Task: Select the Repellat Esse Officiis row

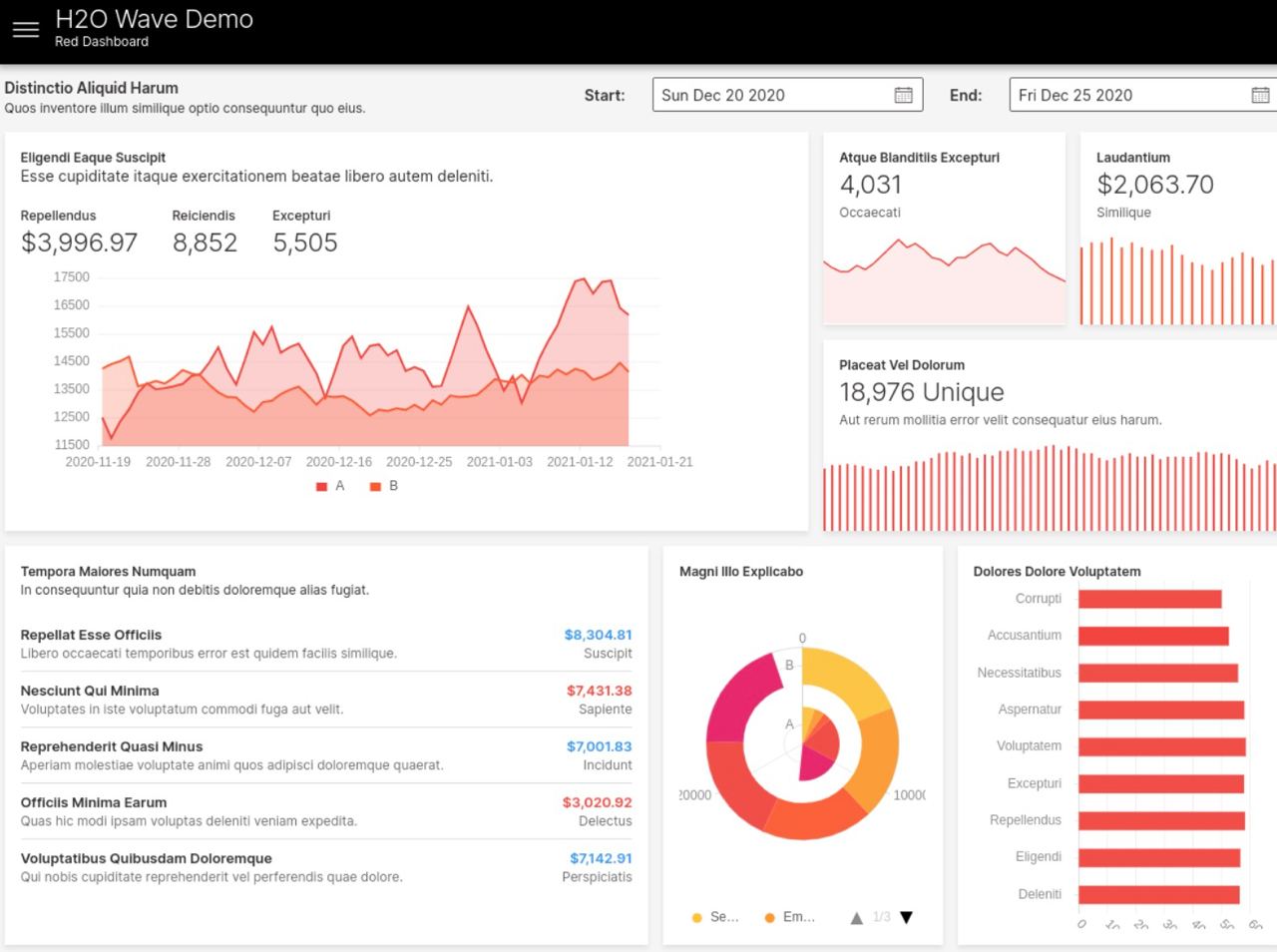Action: click(326, 644)
